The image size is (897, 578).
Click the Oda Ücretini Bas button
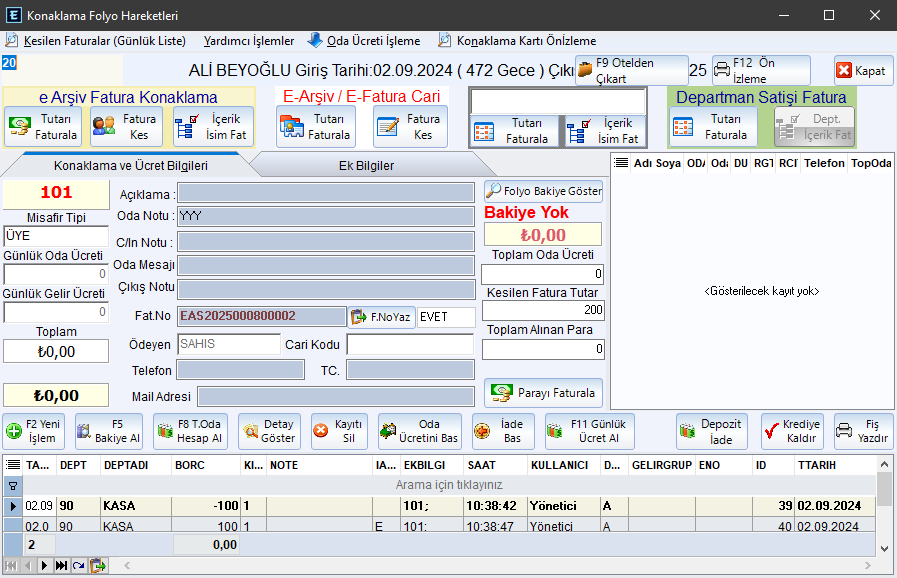coord(419,431)
